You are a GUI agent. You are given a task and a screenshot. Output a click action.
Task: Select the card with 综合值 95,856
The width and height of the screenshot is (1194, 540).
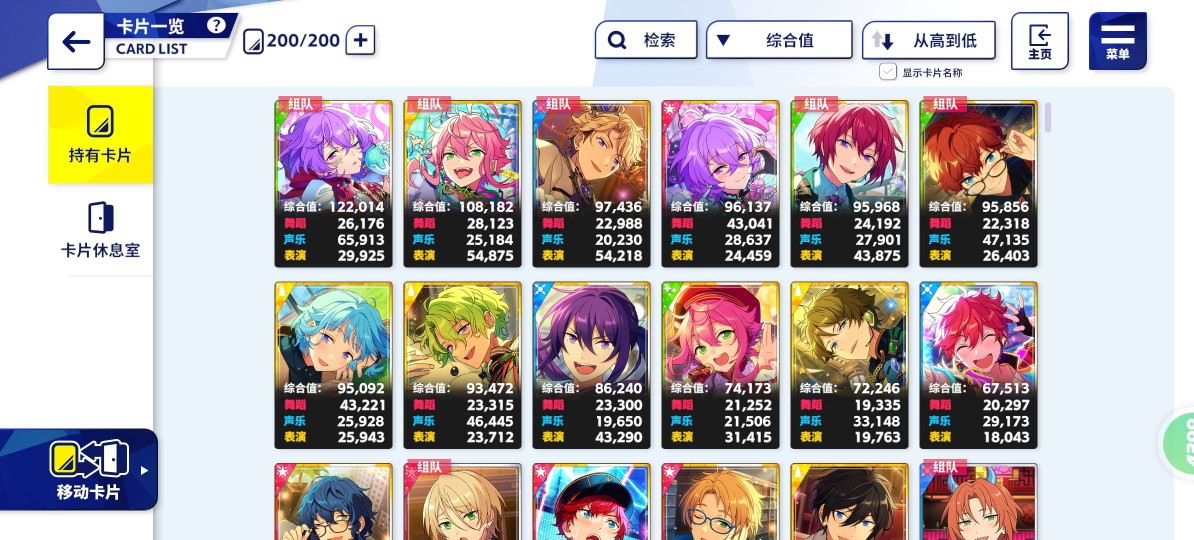coord(979,184)
